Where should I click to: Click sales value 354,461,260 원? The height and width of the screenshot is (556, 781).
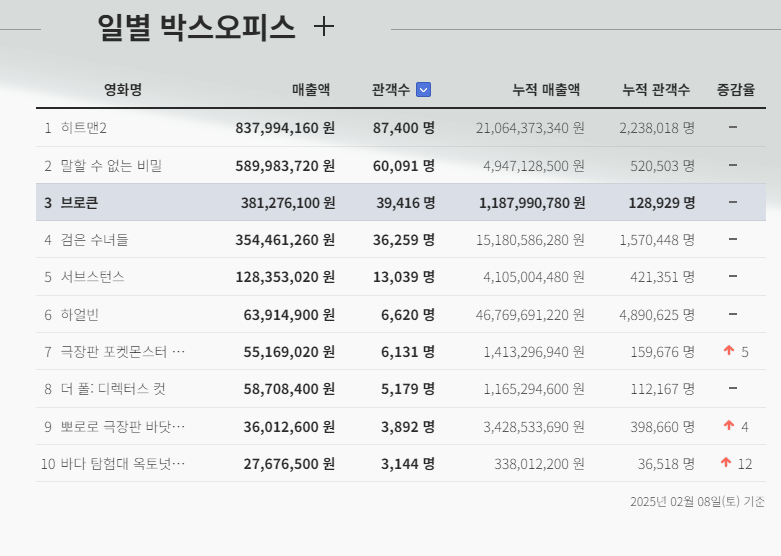285,240
